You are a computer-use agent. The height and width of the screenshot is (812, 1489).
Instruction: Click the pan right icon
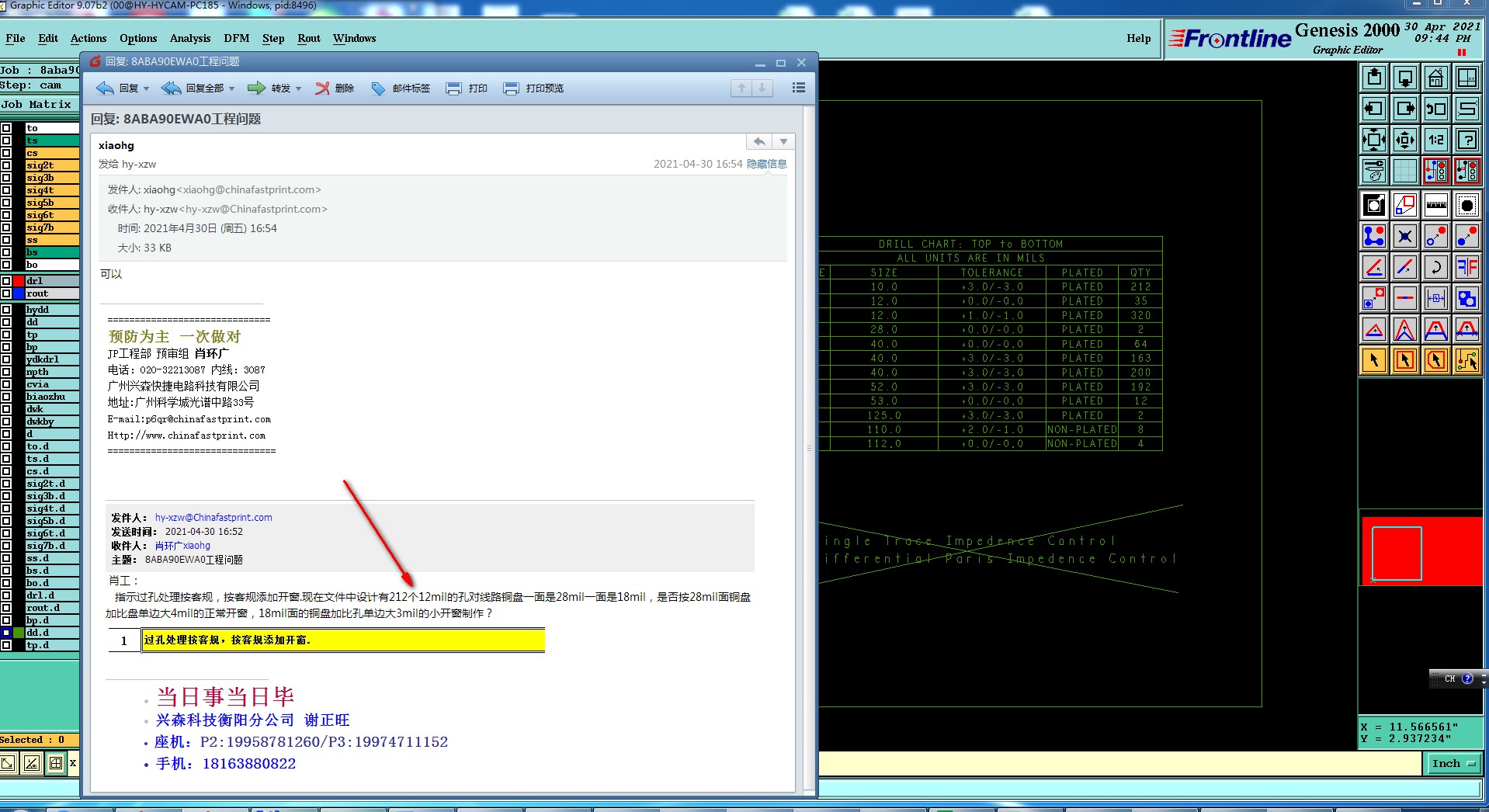[1405, 109]
